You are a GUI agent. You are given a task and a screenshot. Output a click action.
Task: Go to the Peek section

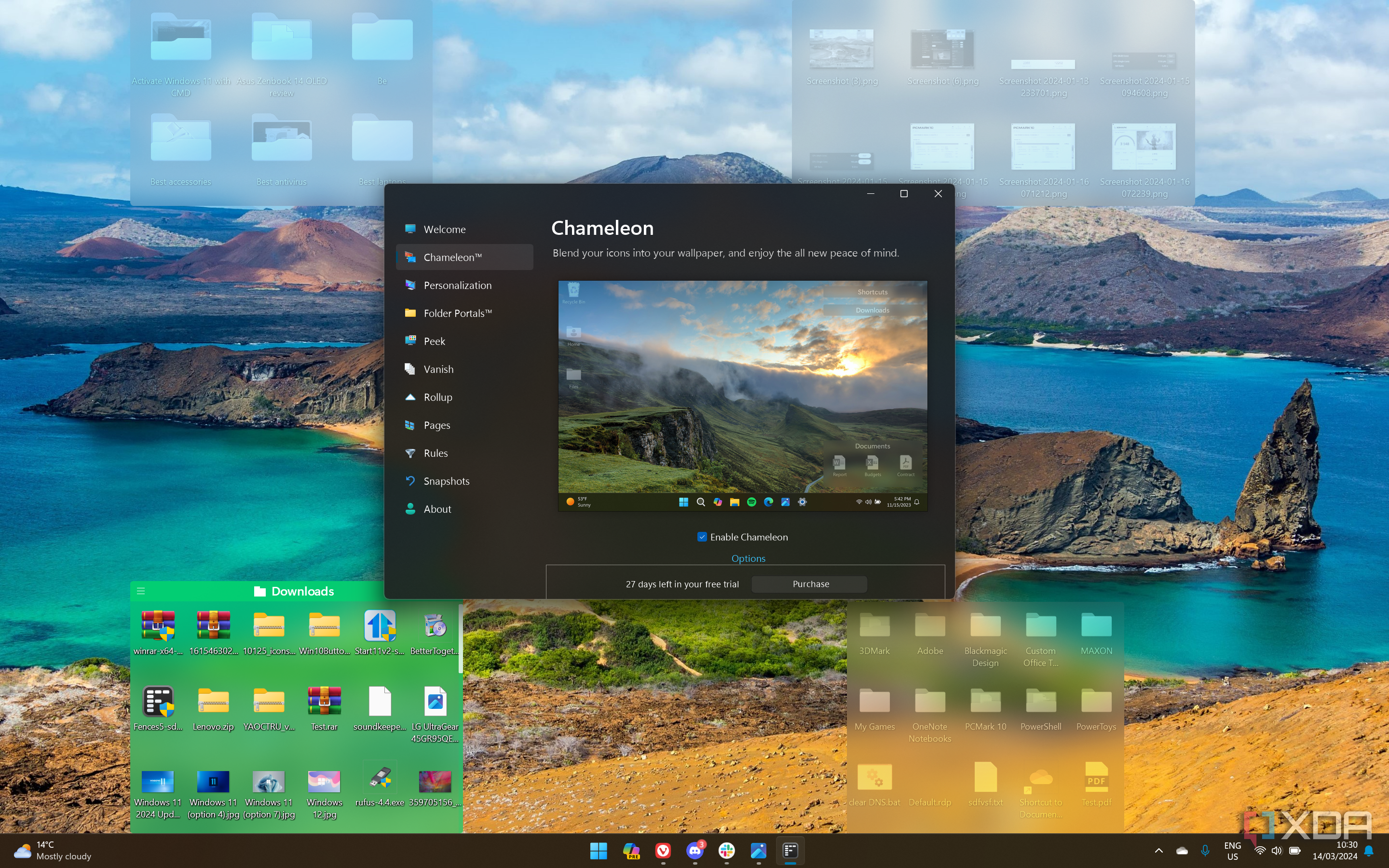coord(464,341)
